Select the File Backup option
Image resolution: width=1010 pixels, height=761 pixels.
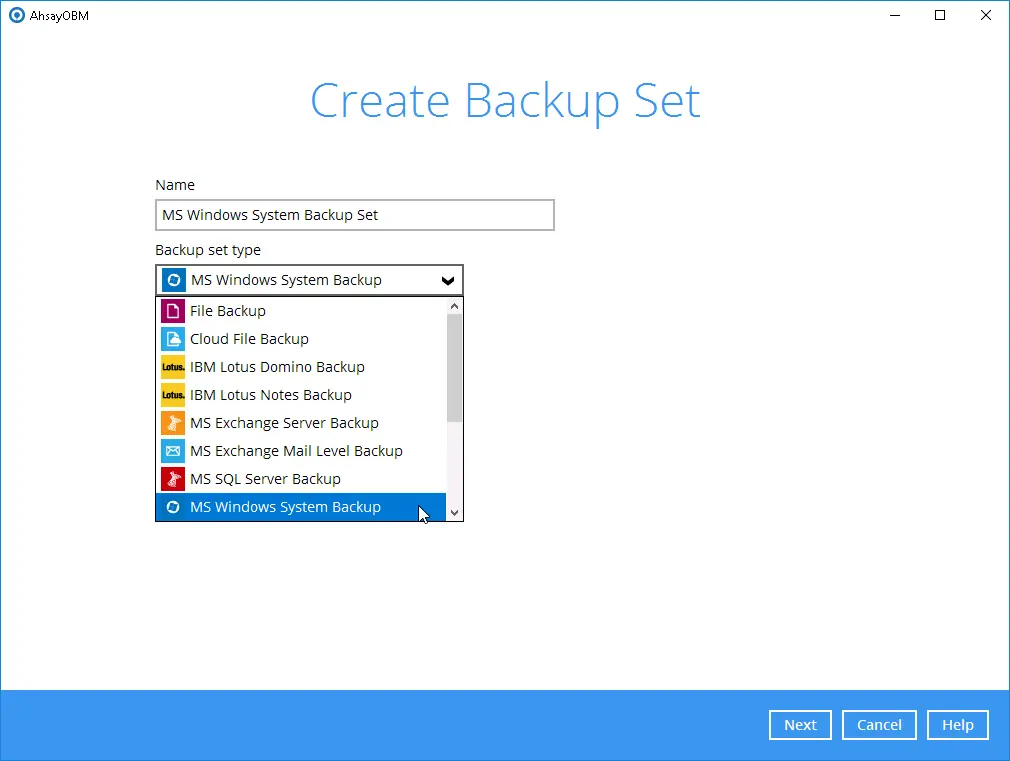click(227, 311)
